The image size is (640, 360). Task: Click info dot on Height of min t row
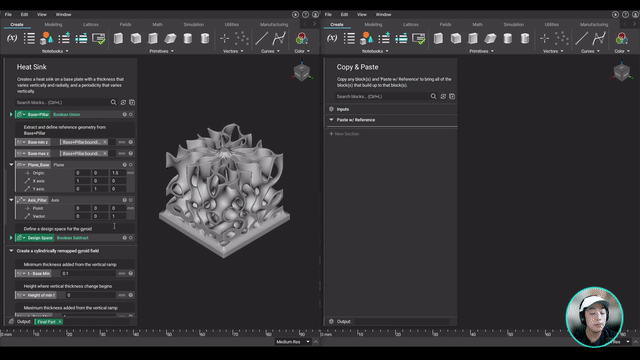tap(131, 295)
